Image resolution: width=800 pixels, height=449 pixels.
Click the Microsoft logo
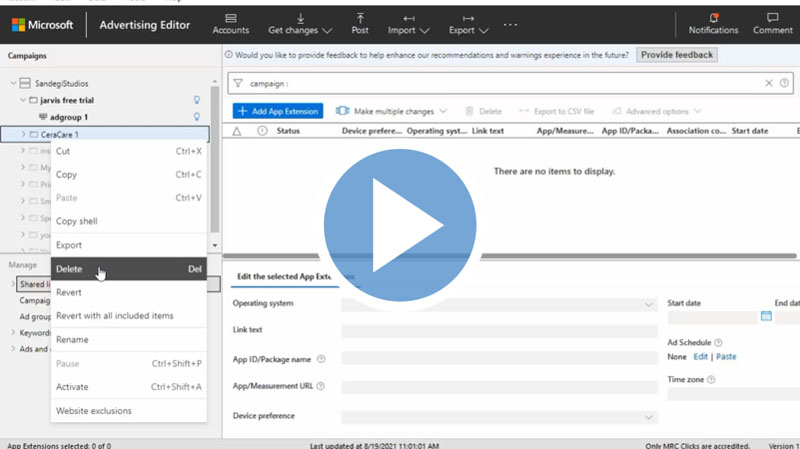click(18, 24)
